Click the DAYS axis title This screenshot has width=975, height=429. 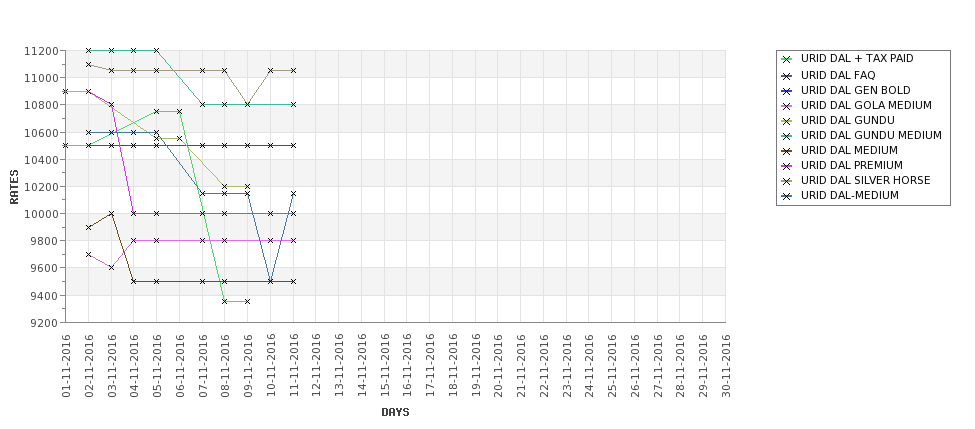395,412
